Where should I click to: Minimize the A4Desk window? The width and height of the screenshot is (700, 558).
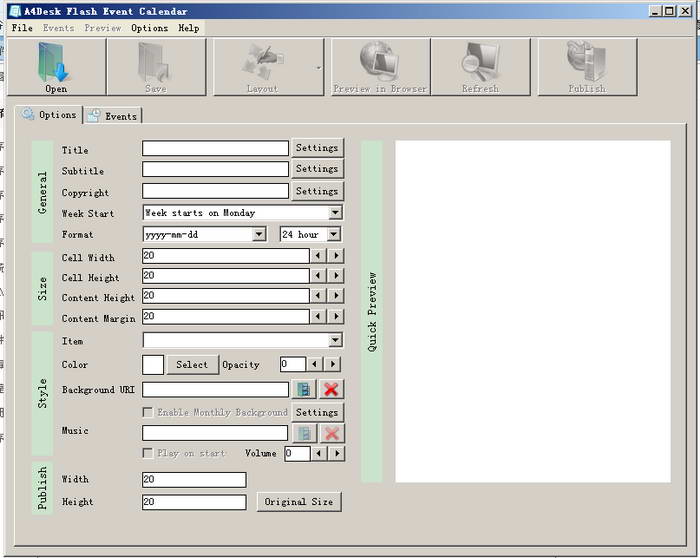[x=655, y=11]
